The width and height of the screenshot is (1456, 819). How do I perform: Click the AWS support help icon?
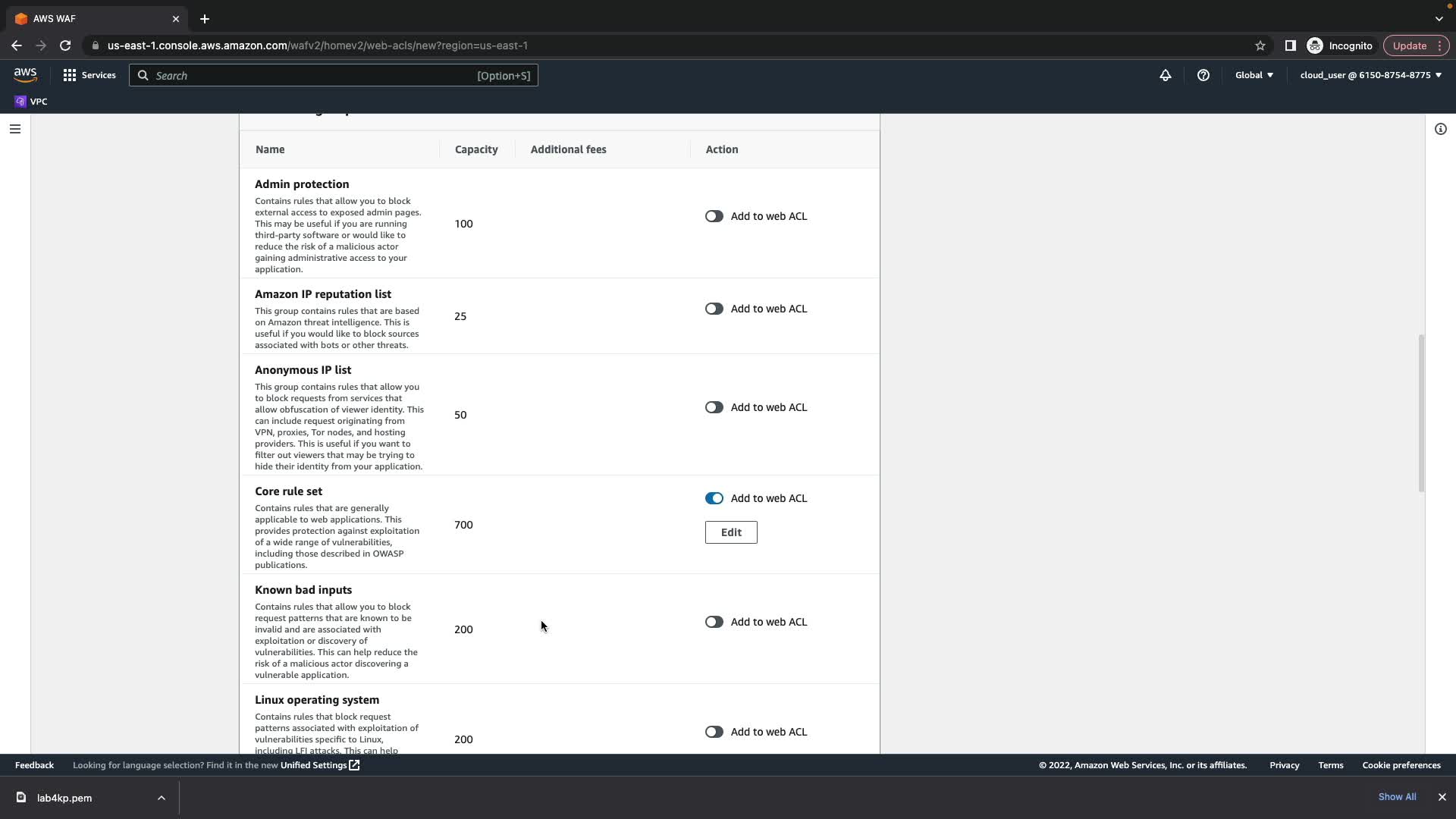coord(1203,75)
